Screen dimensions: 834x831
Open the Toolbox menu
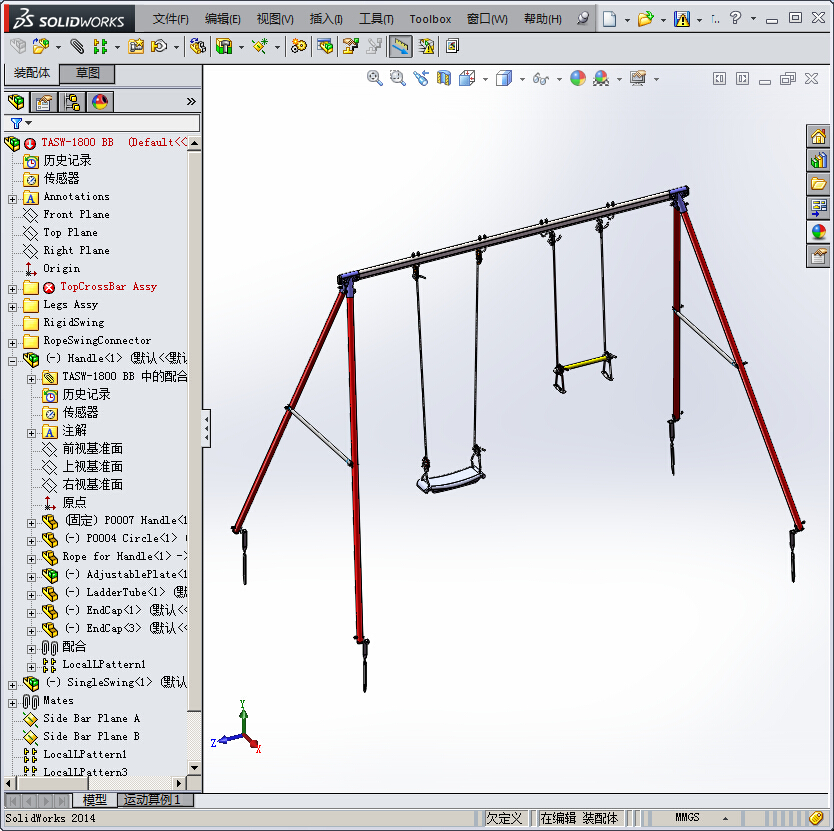tap(430, 19)
